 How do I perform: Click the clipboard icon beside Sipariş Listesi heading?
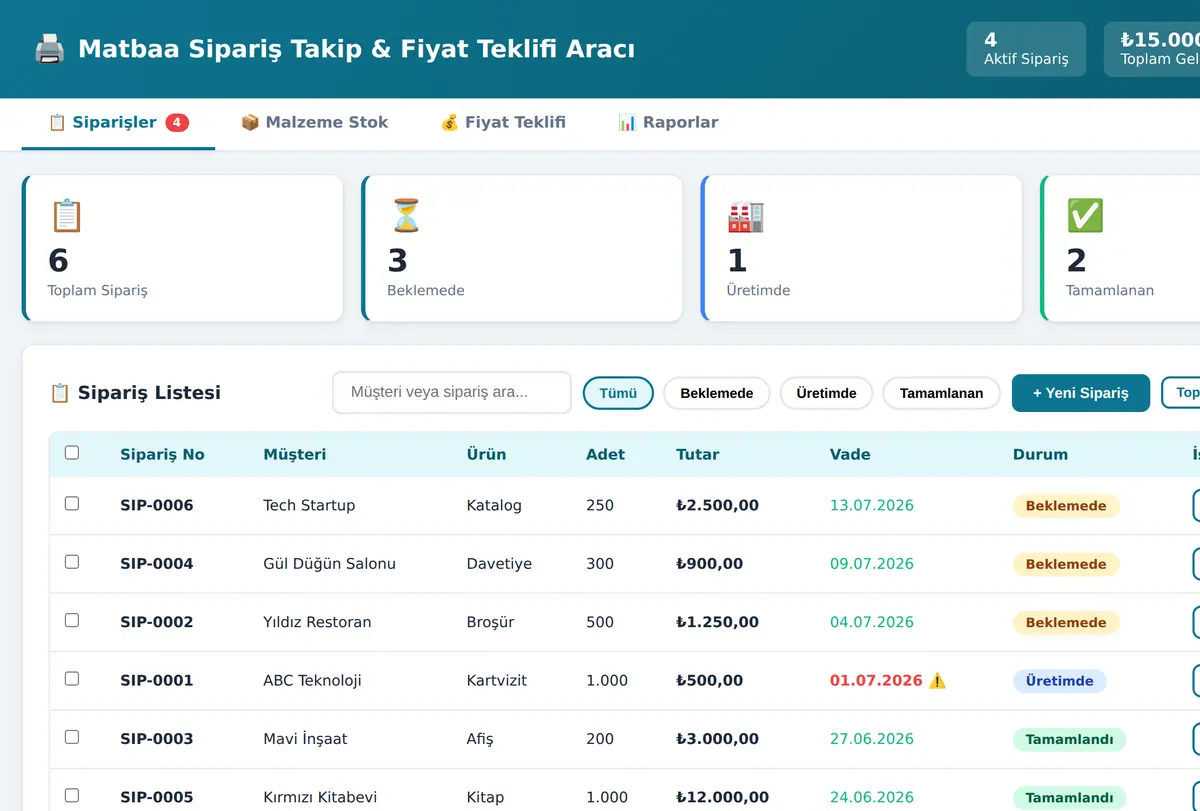click(x=60, y=393)
